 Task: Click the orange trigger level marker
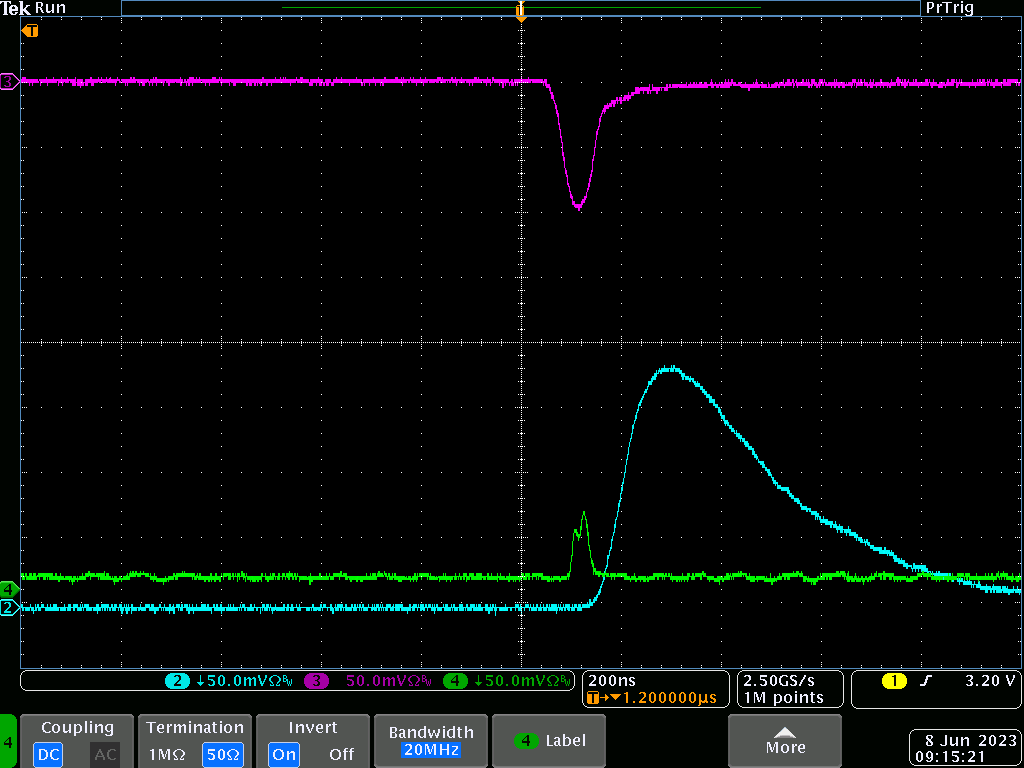coord(31,31)
